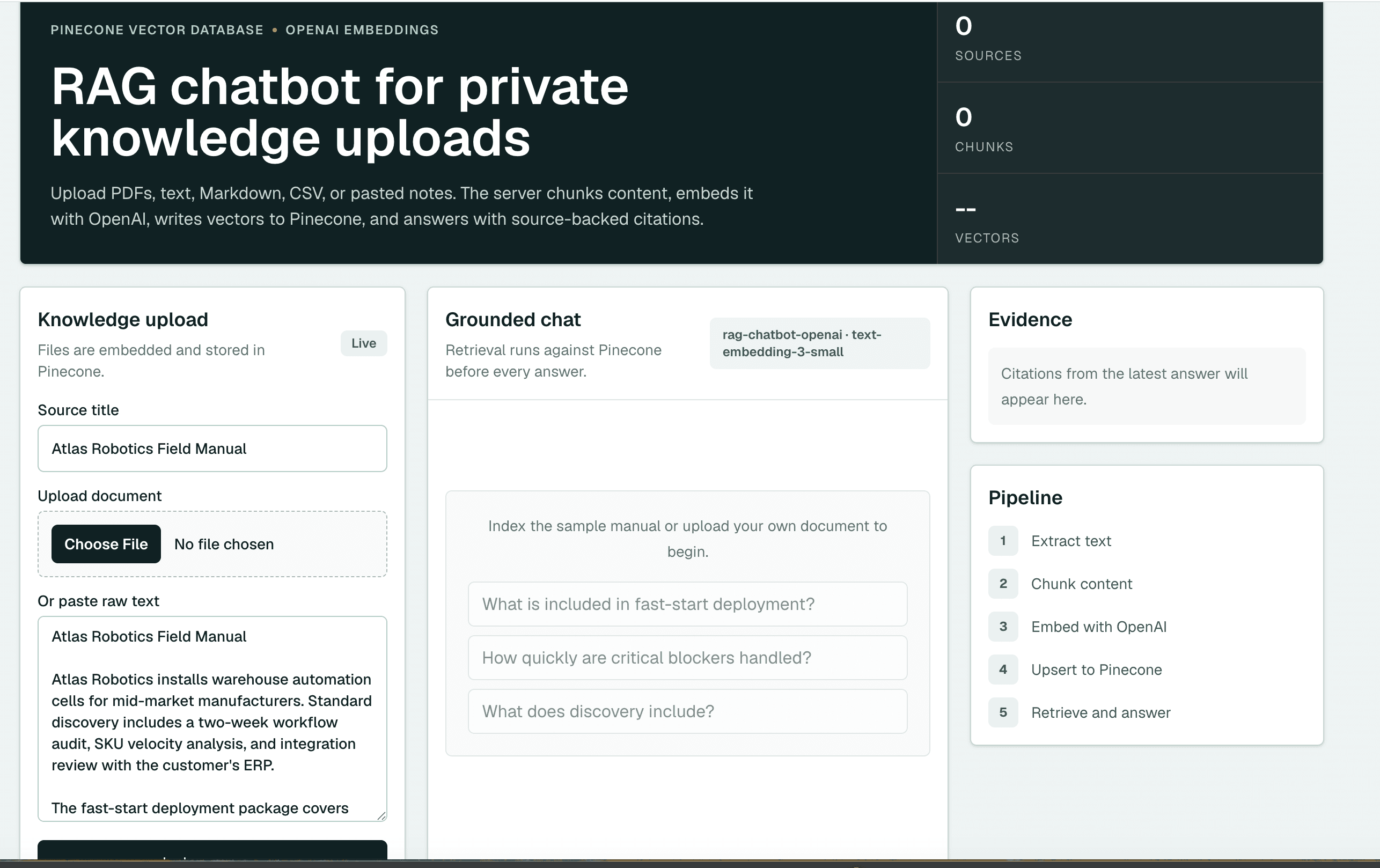Click the step 5 number badge in Pipeline
The width and height of the screenshot is (1380, 868).
(1003, 713)
